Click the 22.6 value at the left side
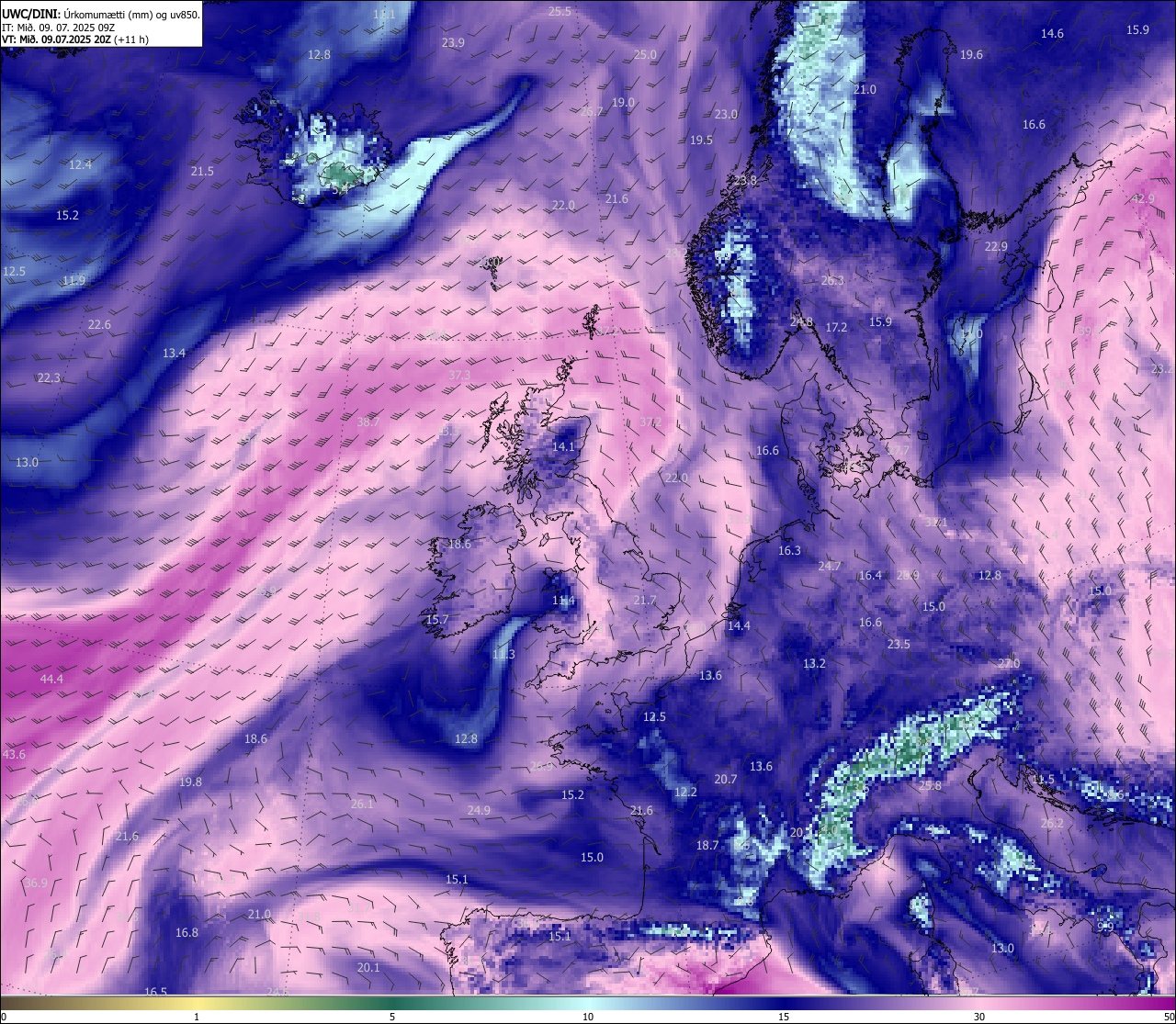1176x1024 pixels. [99, 324]
